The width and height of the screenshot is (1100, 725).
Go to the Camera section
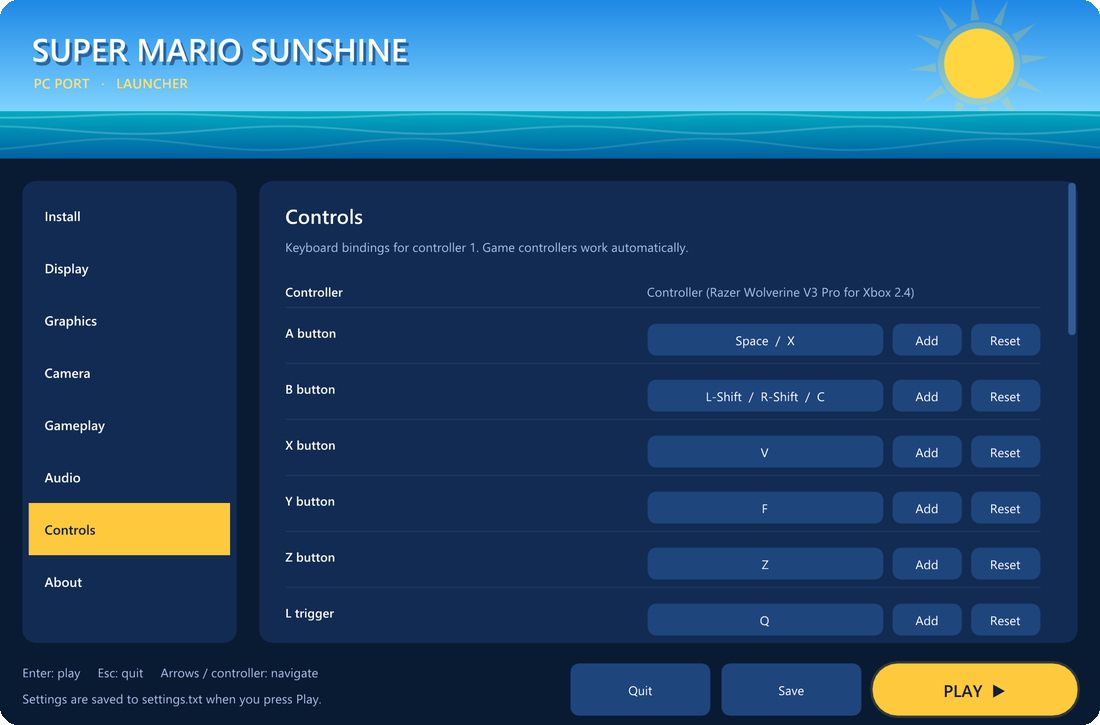[x=129, y=373]
